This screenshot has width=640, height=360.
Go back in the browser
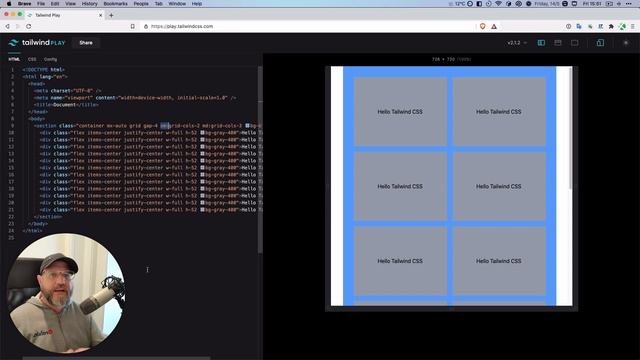pos(7,26)
